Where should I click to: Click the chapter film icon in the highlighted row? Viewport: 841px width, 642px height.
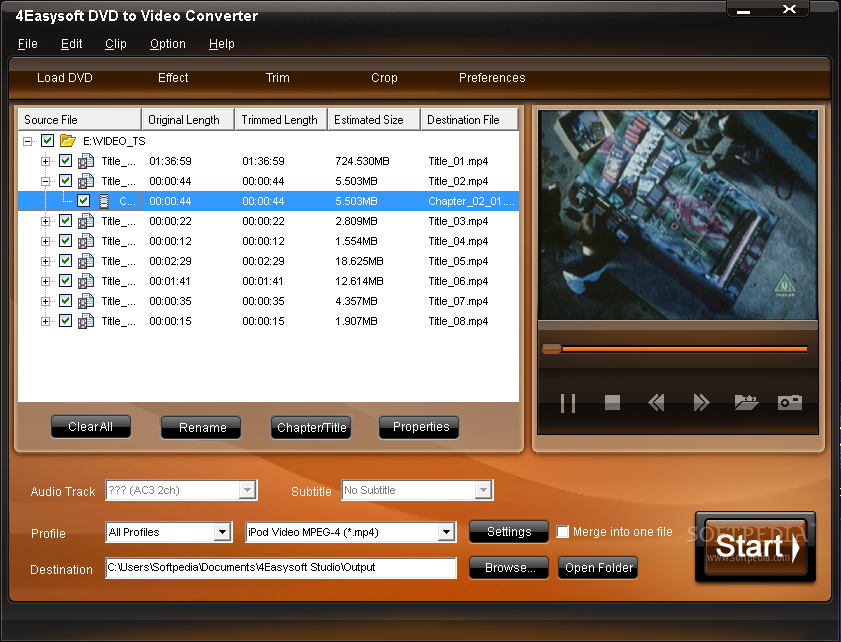[x=104, y=201]
